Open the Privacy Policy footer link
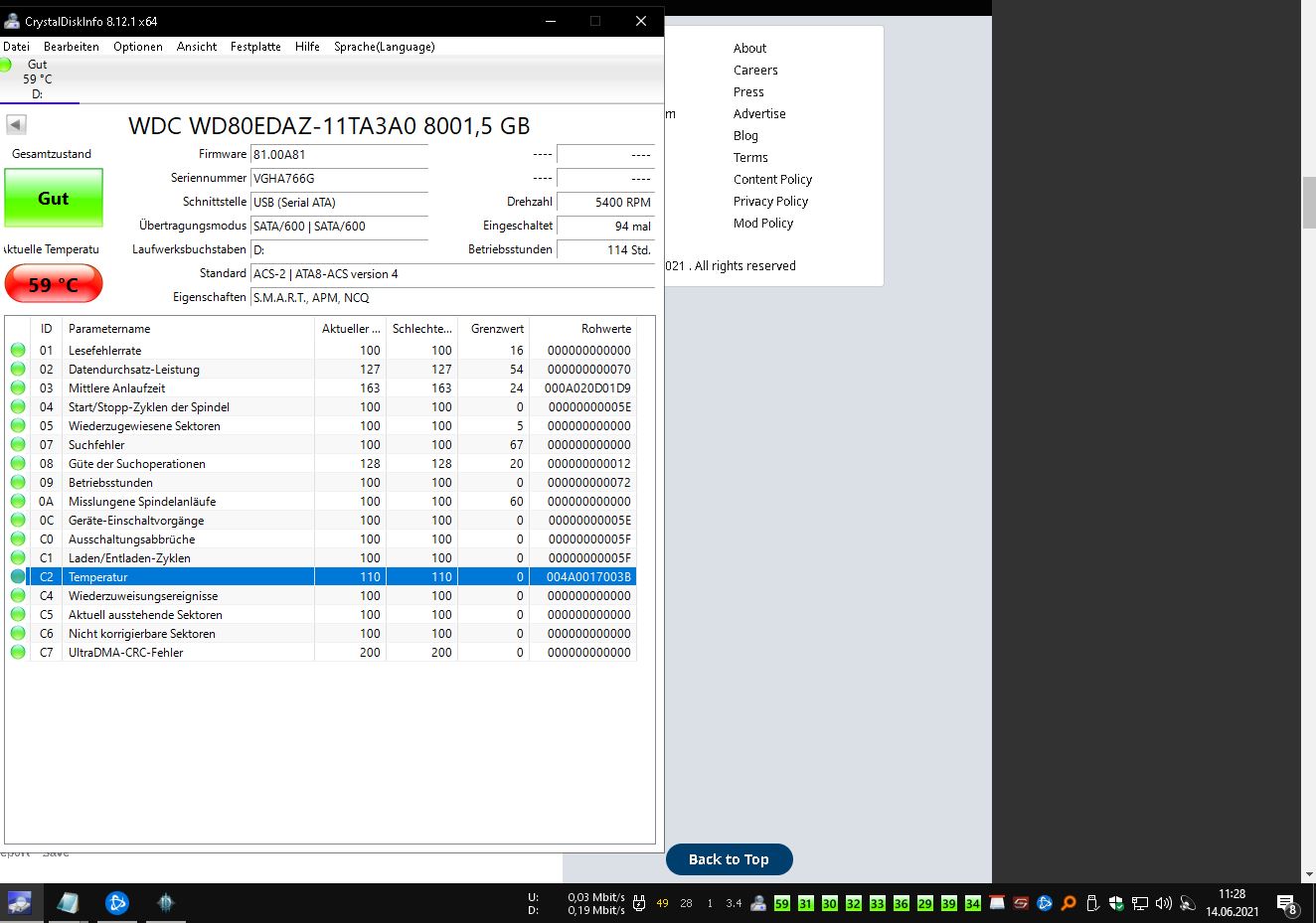1316x923 pixels. tap(770, 201)
